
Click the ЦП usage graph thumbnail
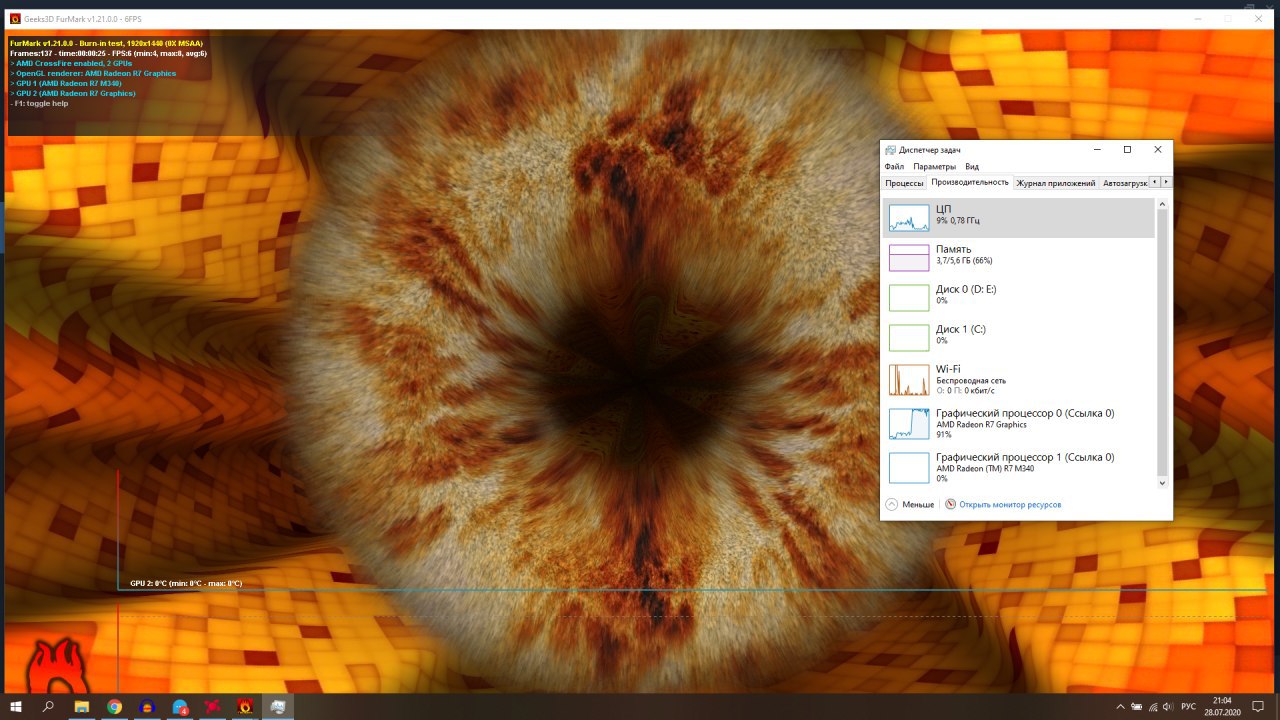pyautogui.click(x=909, y=218)
